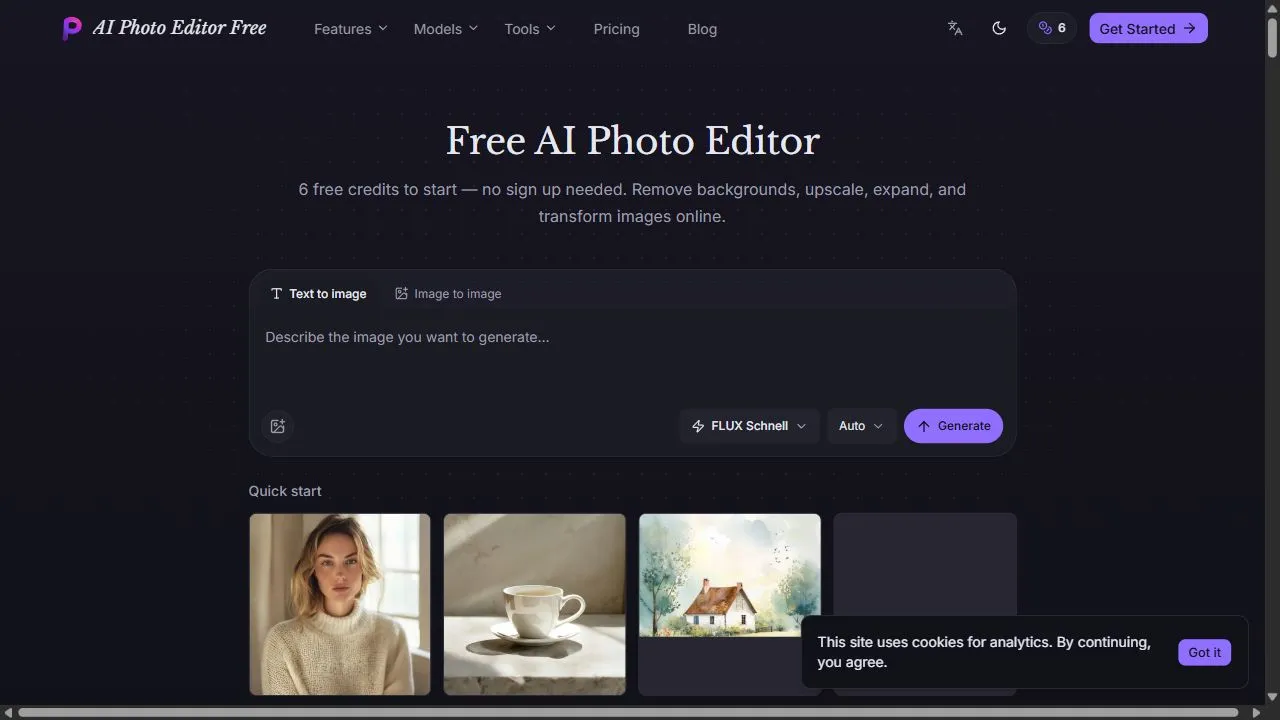This screenshot has width=1280, height=720.
Task: Open the Auto aspect ratio dropdown
Action: tap(861, 426)
